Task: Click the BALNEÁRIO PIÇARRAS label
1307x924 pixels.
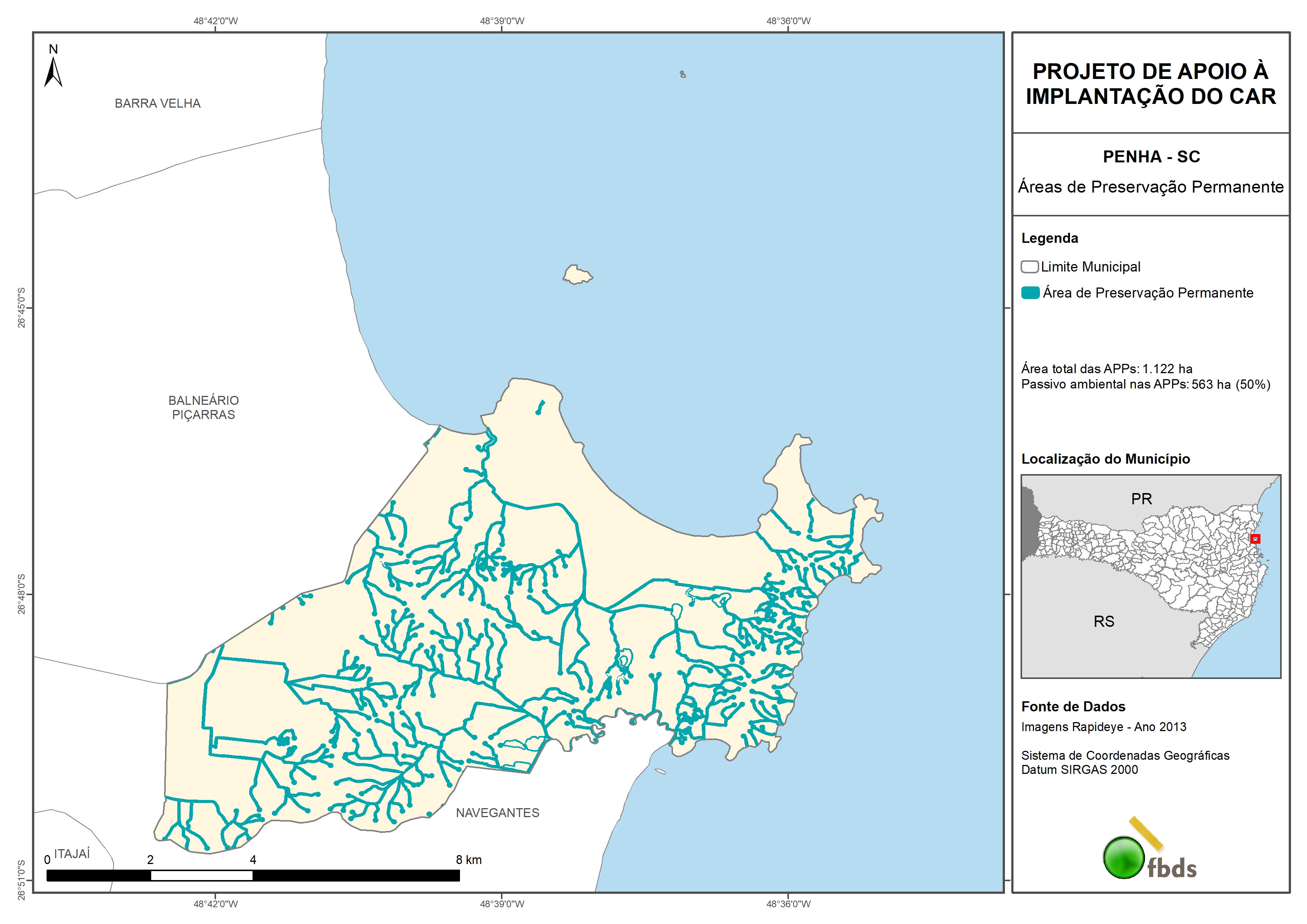Action: click(203, 407)
